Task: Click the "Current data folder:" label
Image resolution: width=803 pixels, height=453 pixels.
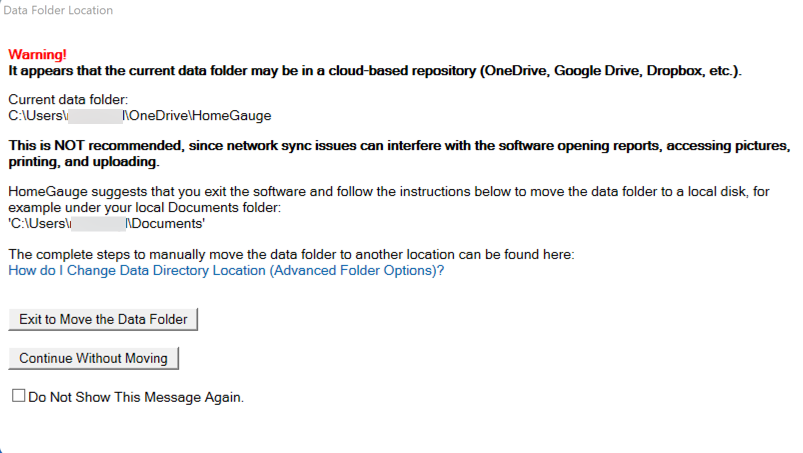Action: pyautogui.click(x=67, y=99)
